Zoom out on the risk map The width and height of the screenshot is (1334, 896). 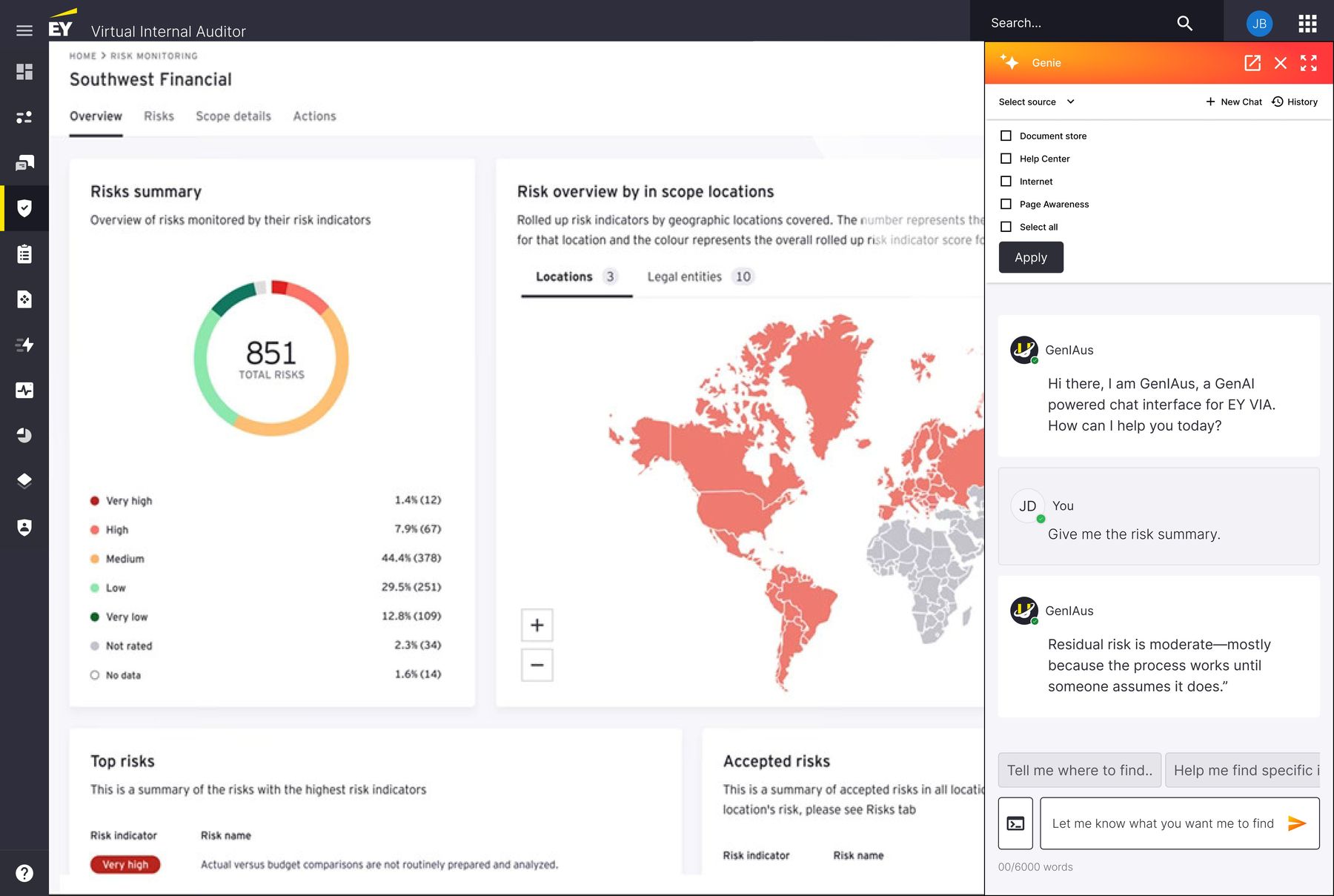537,665
